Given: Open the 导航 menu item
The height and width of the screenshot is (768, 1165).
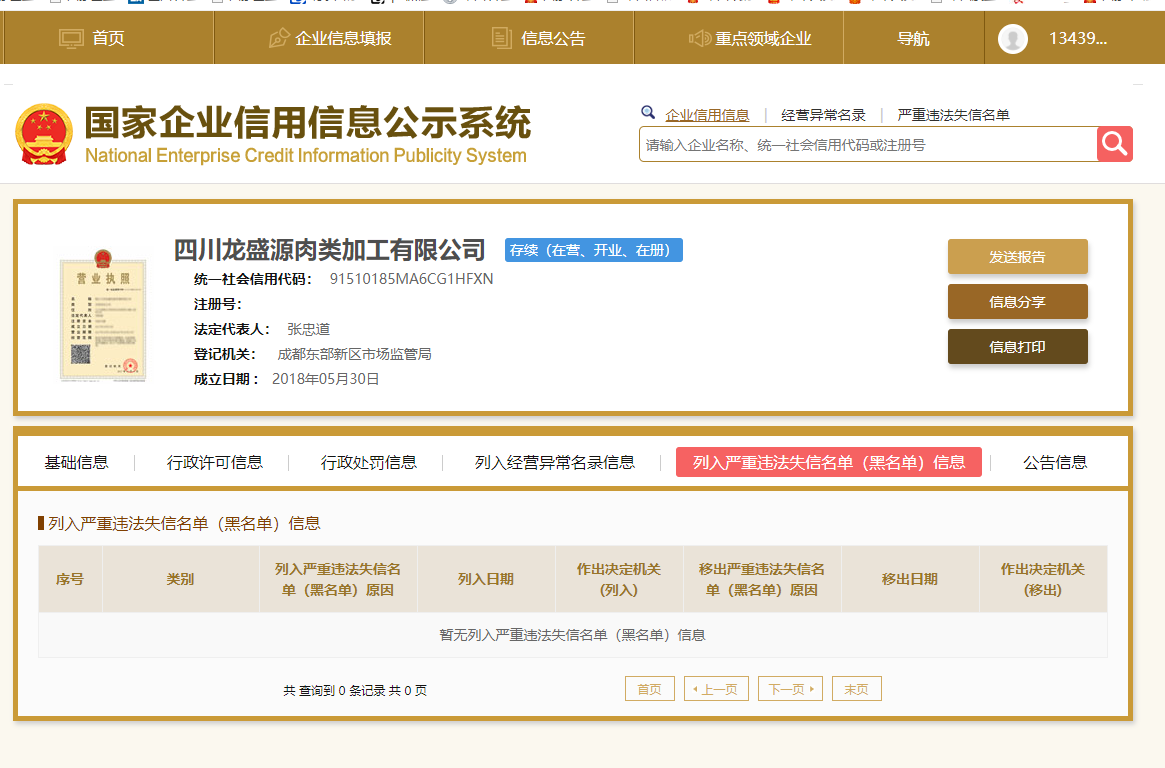Looking at the screenshot, I should tap(914, 39).
